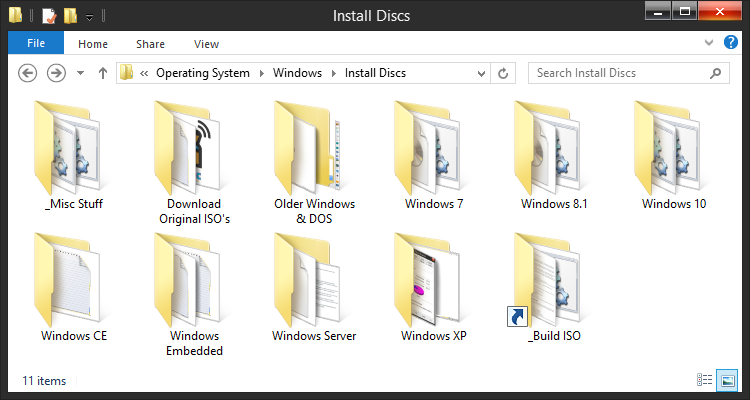The width and height of the screenshot is (750, 400).
Task: Switch to large icons view layout
Action: click(x=728, y=380)
